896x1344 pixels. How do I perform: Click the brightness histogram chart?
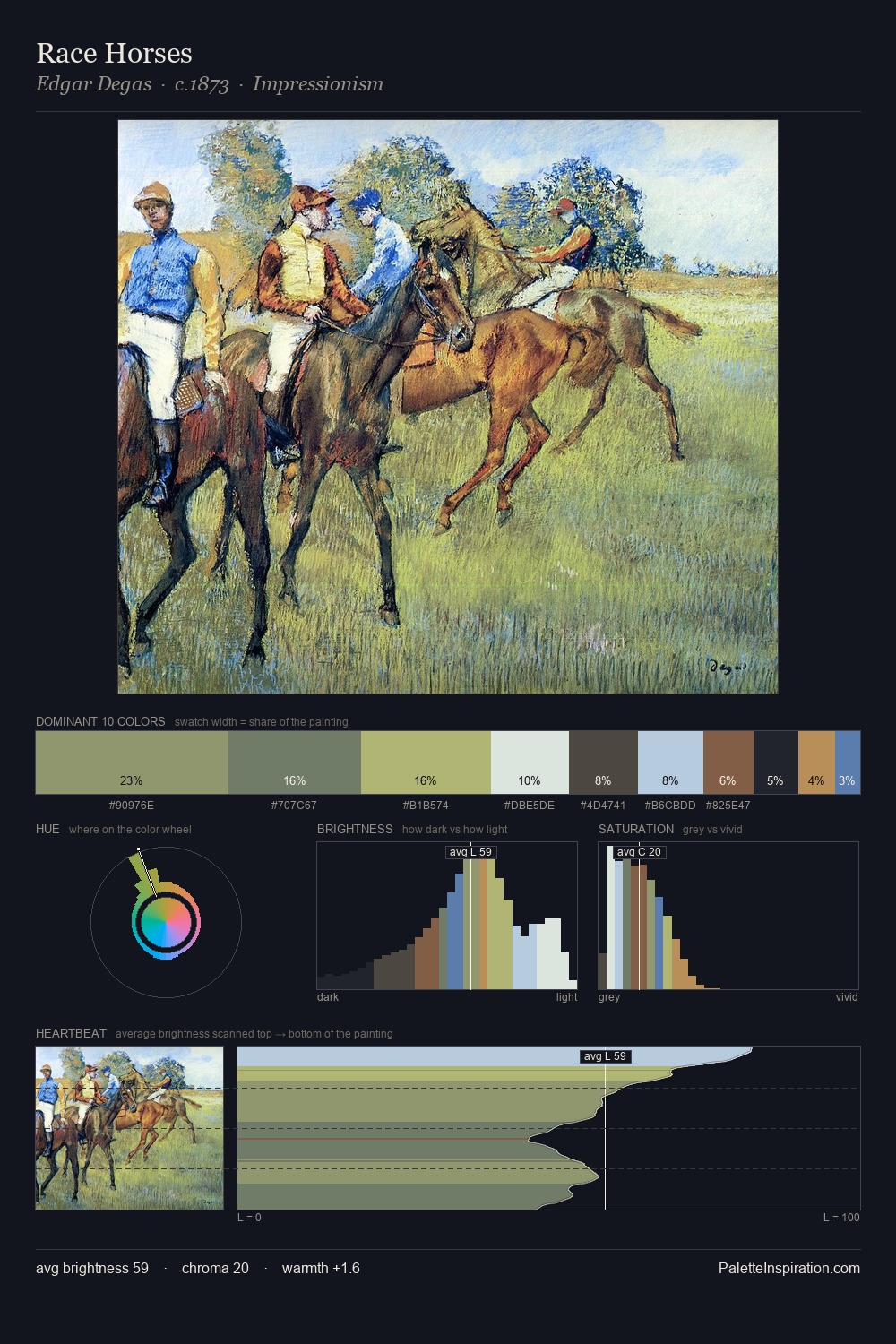(447, 916)
